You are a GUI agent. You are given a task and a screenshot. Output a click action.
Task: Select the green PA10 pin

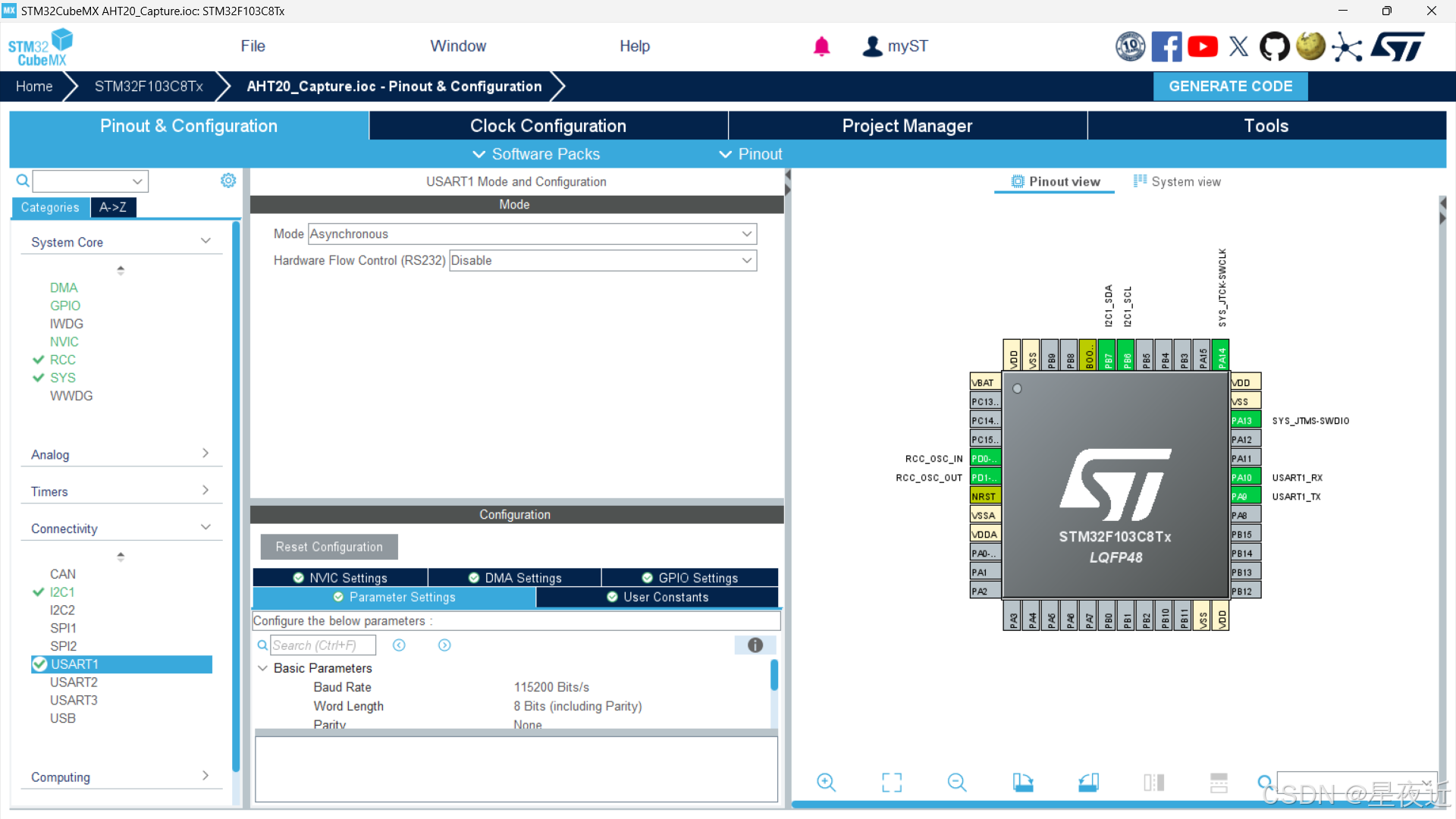[1244, 477]
